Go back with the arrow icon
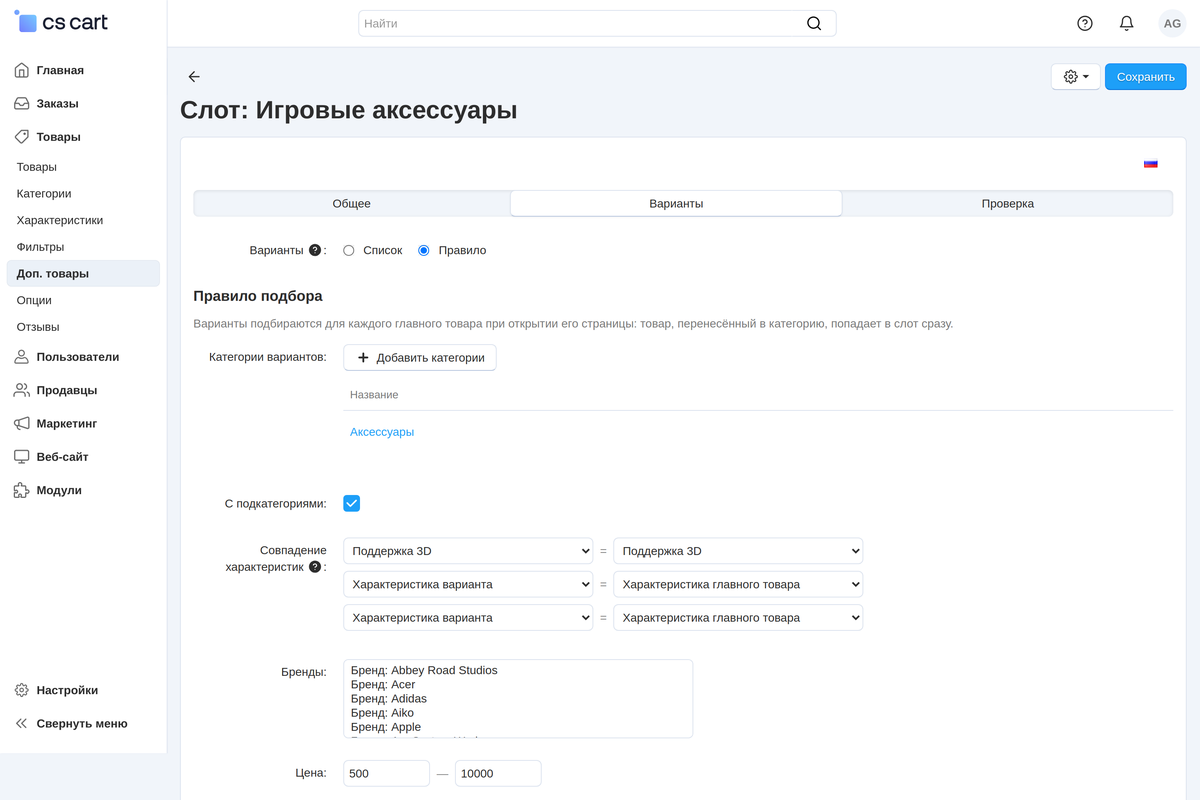Image resolution: width=1200 pixels, height=800 pixels. [x=194, y=77]
